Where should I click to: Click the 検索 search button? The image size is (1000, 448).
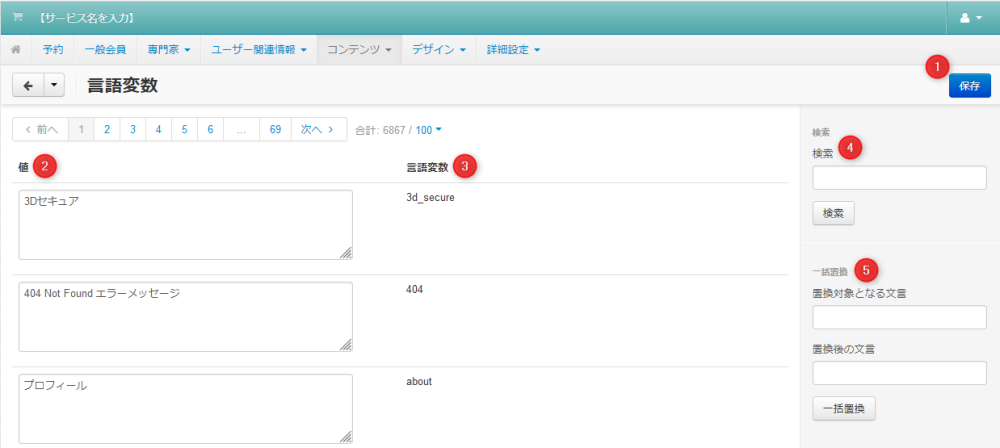[833, 213]
